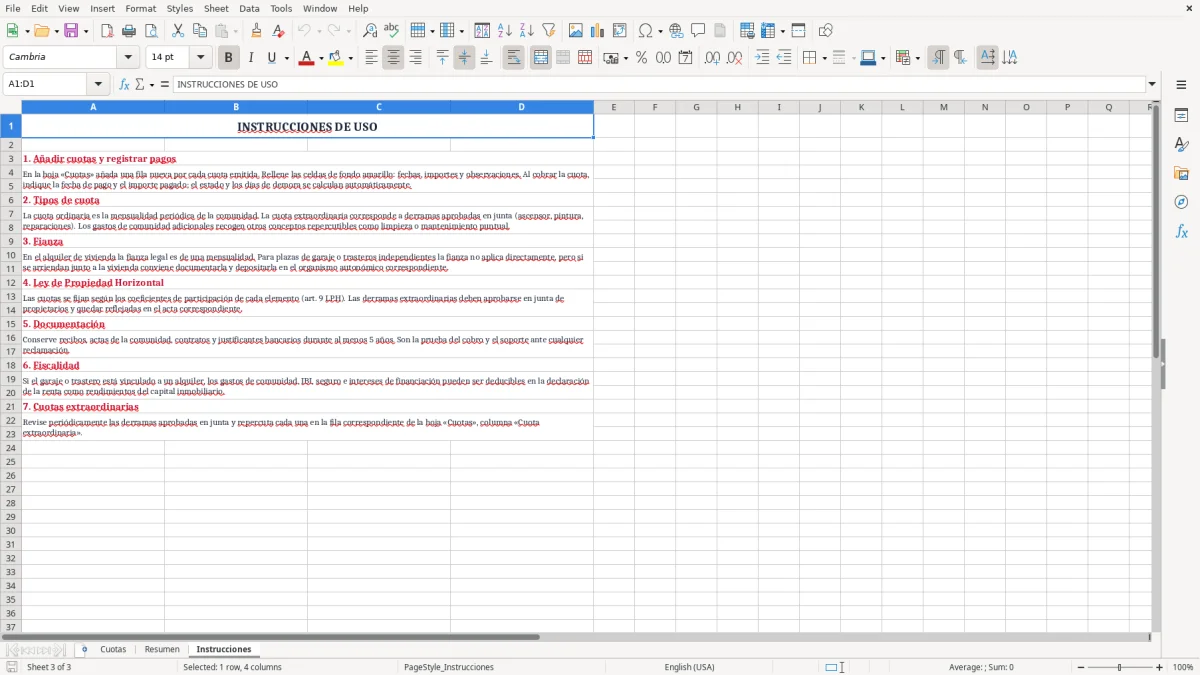This screenshot has width=1200, height=675.
Task: Format as date
Action: coord(685,58)
